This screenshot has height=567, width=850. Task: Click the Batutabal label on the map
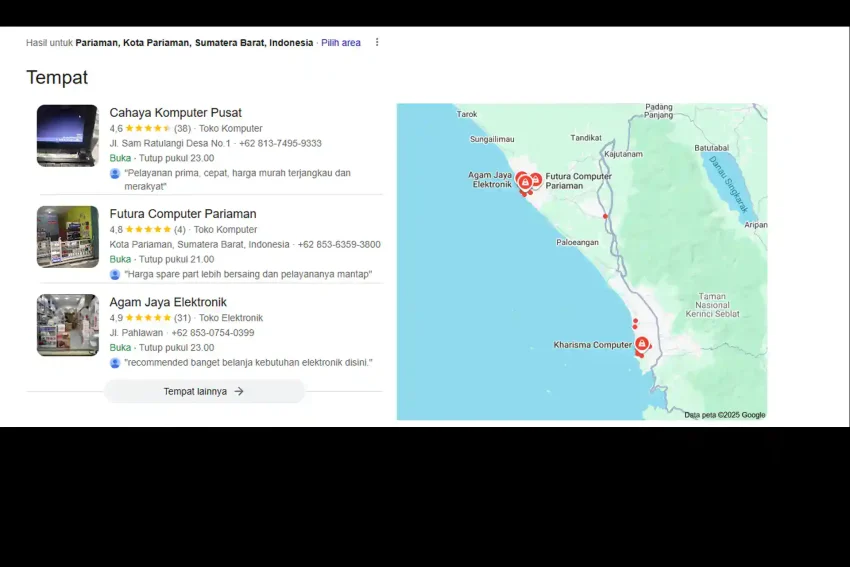pos(711,147)
